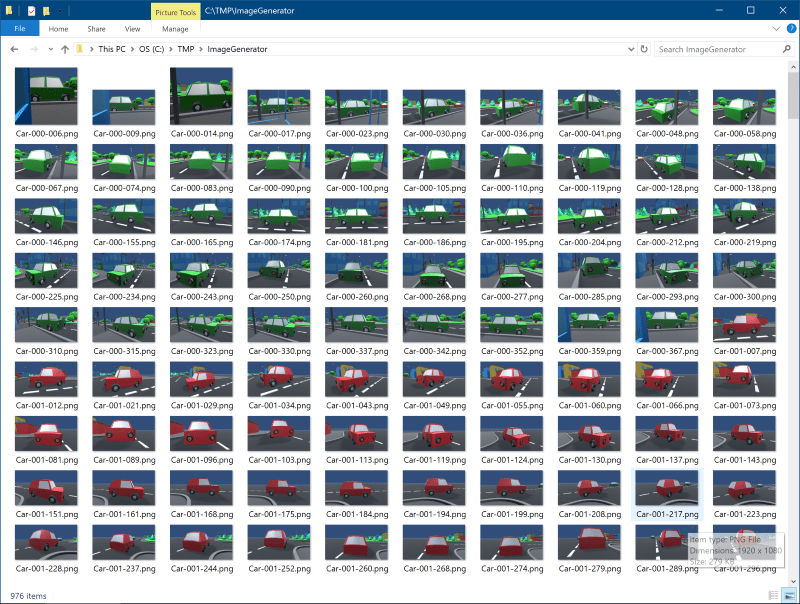Click the New Folder quick access icon
The height and width of the screenshot is (604, 800).
click(x=46, y=10)
